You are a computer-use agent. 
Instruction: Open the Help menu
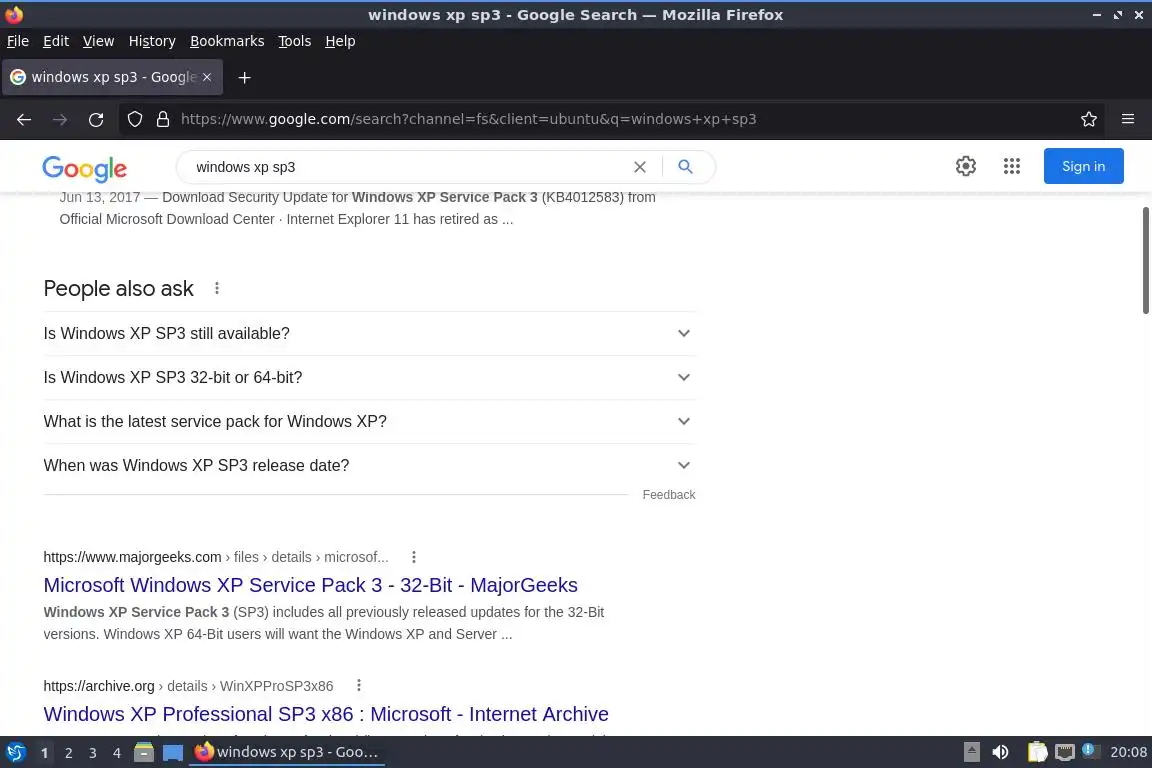tap(340, 41)
